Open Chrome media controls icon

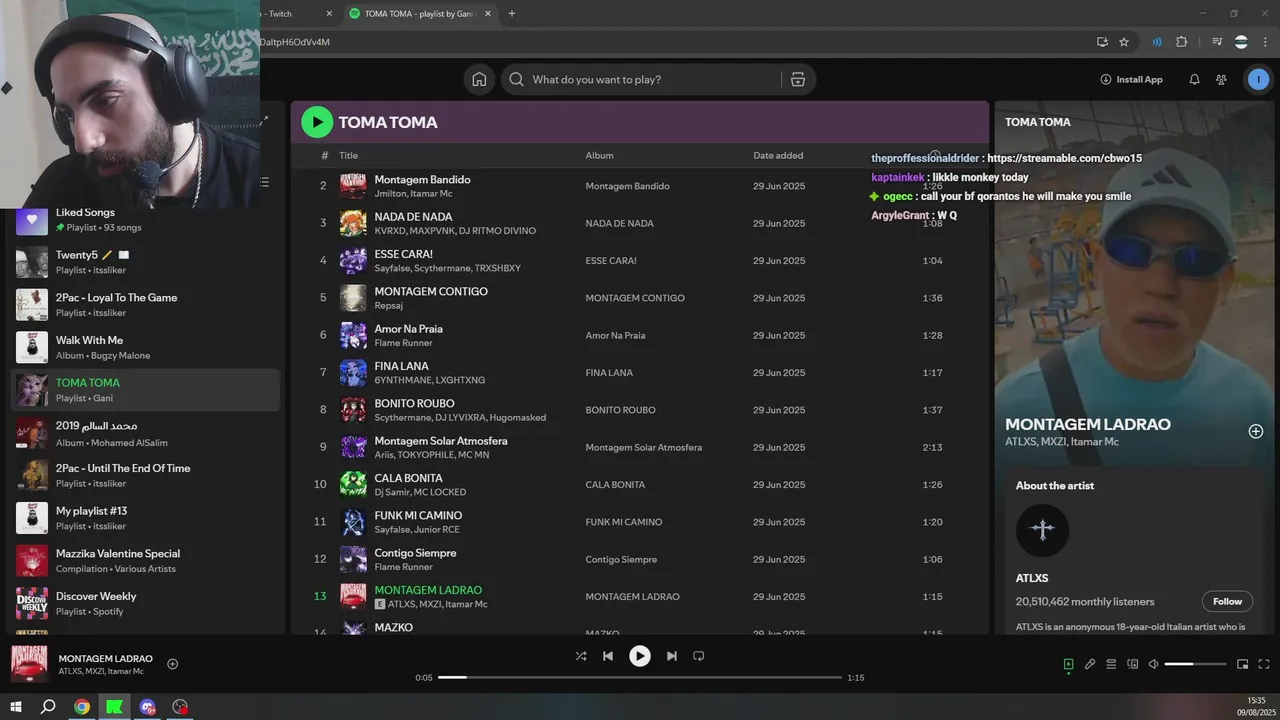click(1217, 42)
